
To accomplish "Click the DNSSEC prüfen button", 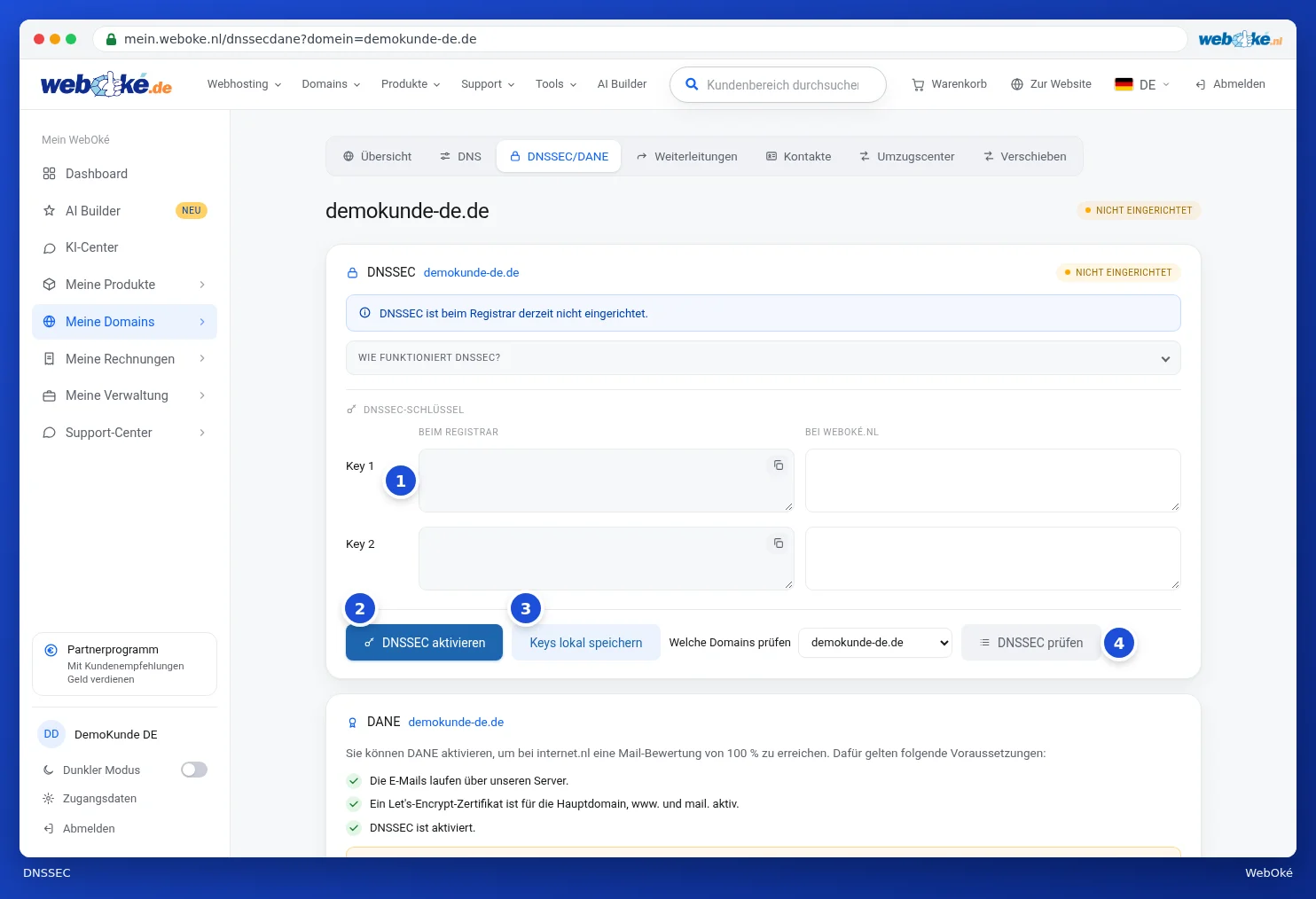I will tap(1031, 643).
